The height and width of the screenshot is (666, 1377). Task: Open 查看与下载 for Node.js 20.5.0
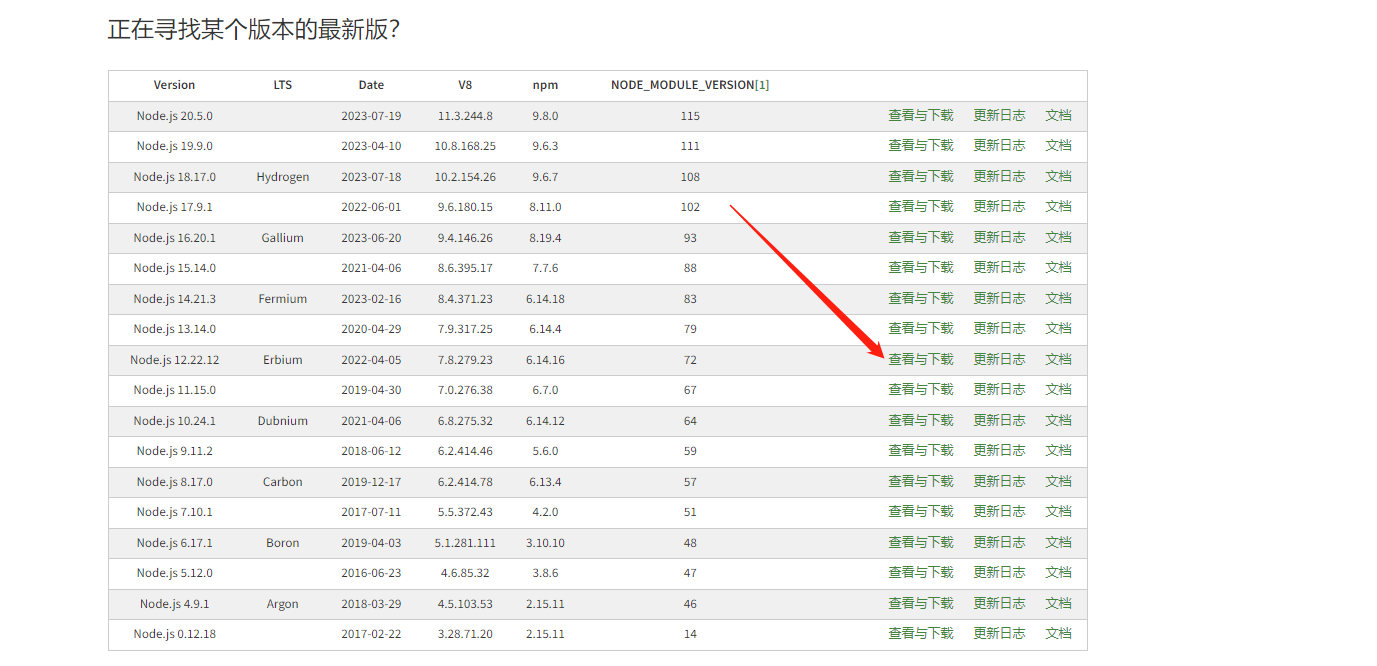[921, 115]
